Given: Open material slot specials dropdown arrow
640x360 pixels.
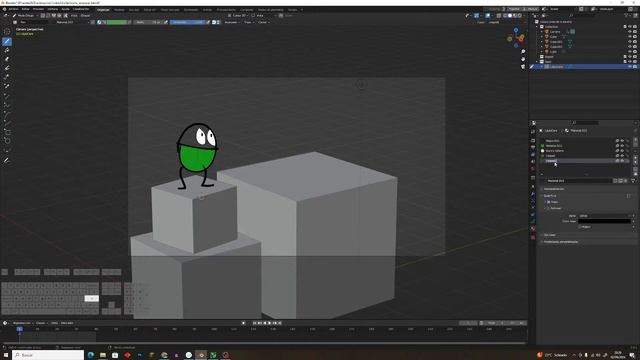Looking at the screenshot, I should pyautogui.click(x=635, y=150).
